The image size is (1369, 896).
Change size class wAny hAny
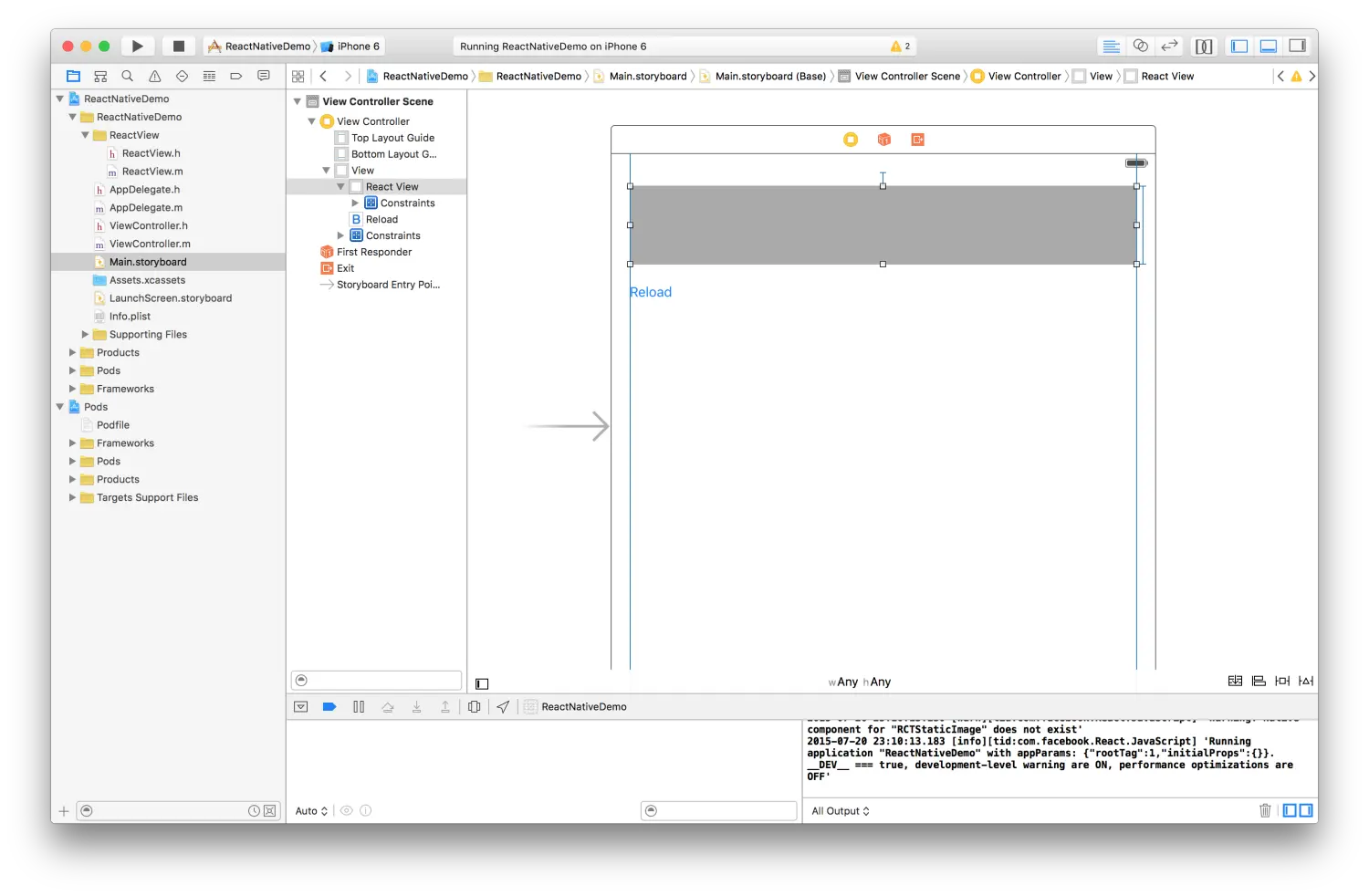(x=860, y=682)
